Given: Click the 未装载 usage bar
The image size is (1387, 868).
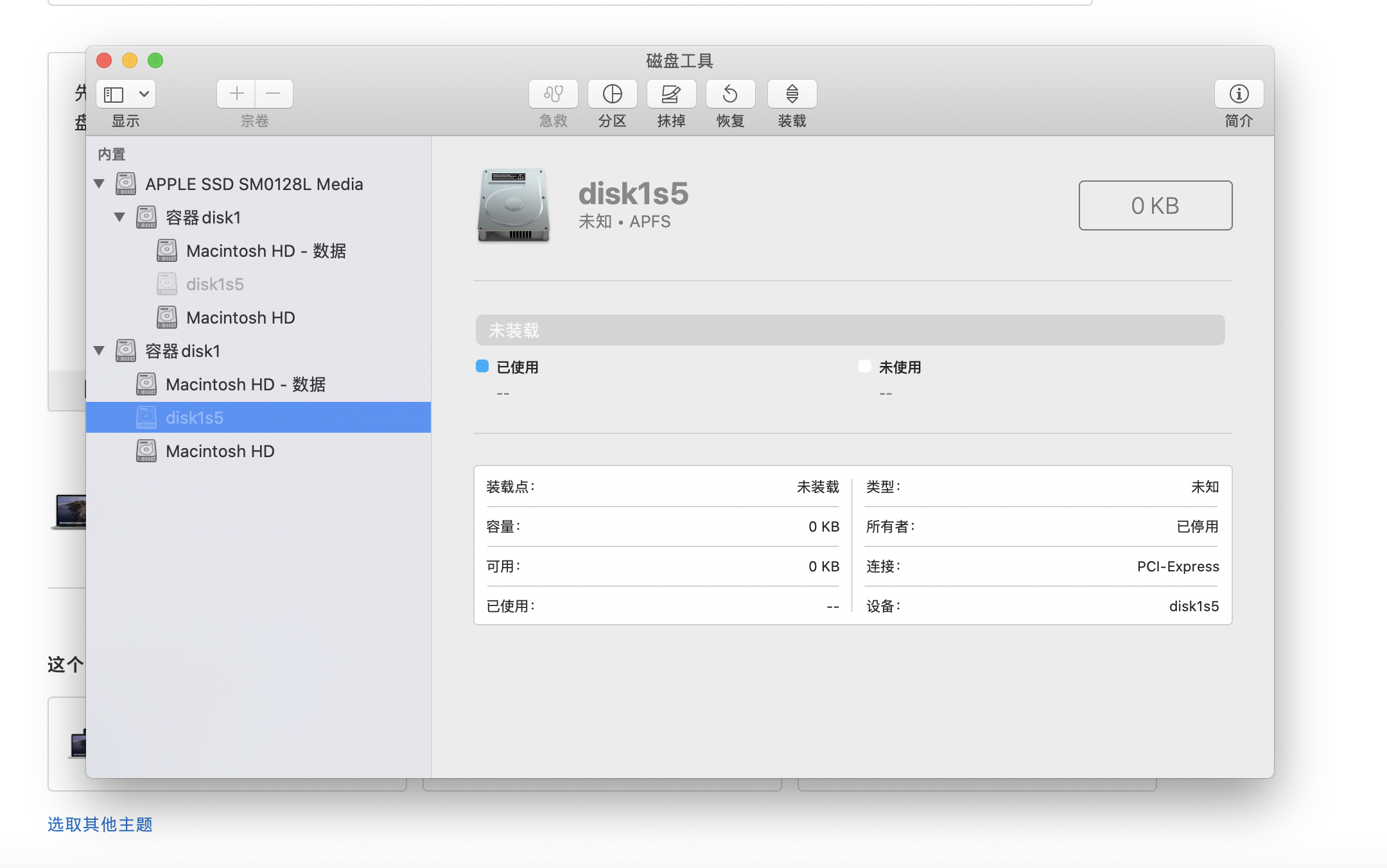Looking at the screenshot, I should [850, 330].
